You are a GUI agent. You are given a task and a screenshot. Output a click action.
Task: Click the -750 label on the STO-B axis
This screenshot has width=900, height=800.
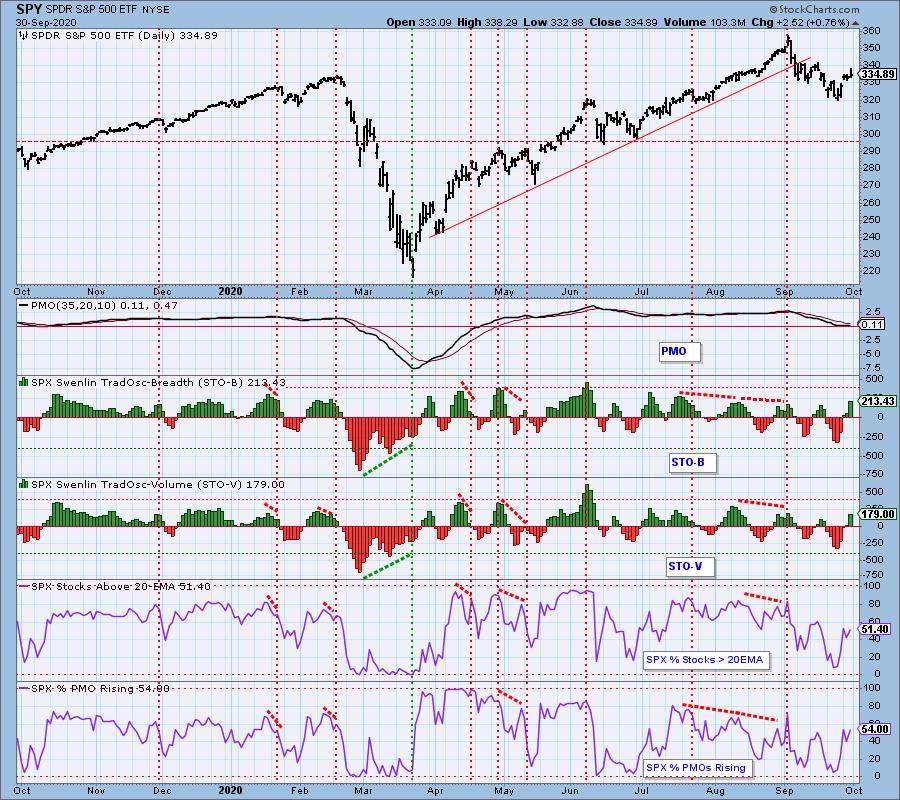point(872,473)
